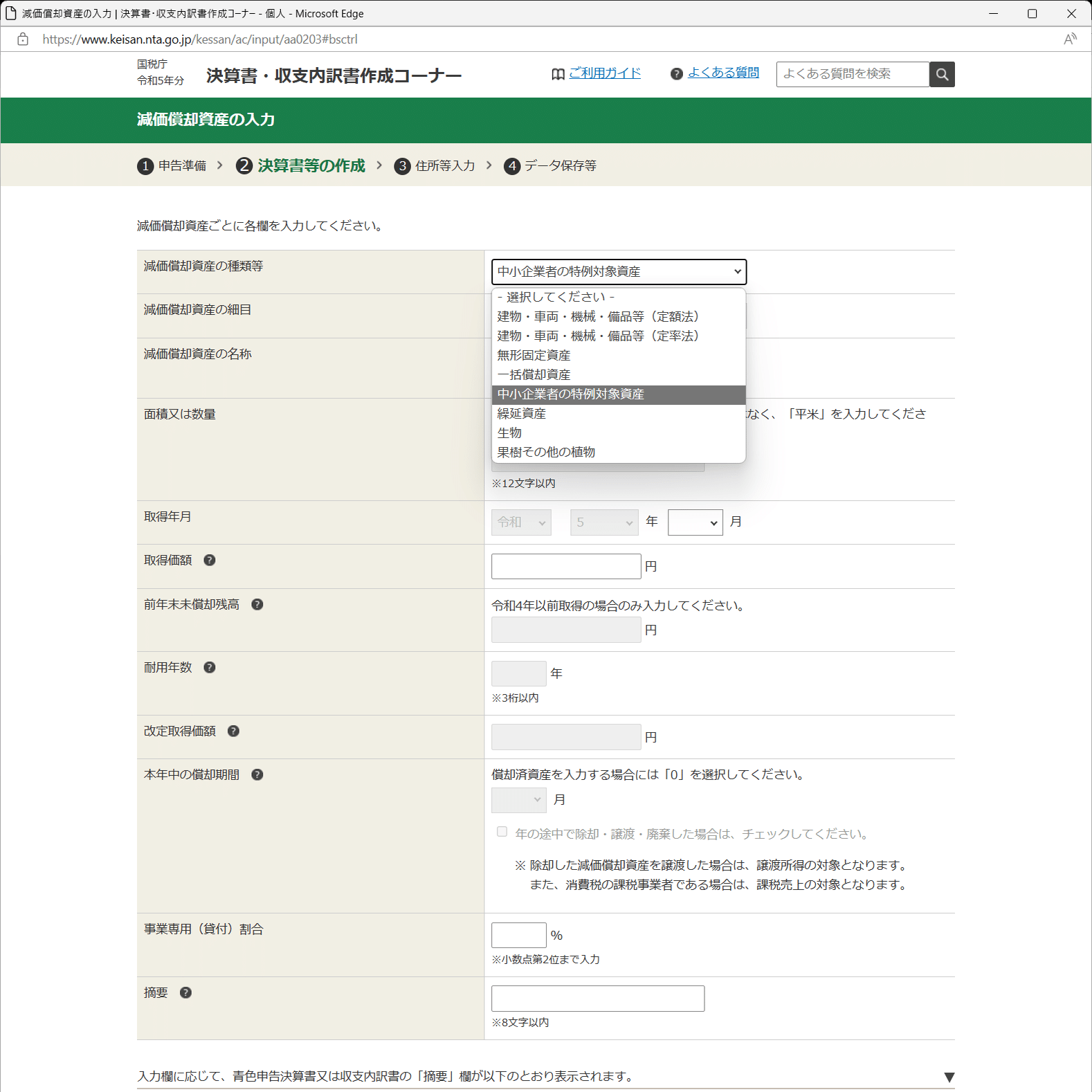
Task: Minimize the Edge window
Action: click(993, 13)
